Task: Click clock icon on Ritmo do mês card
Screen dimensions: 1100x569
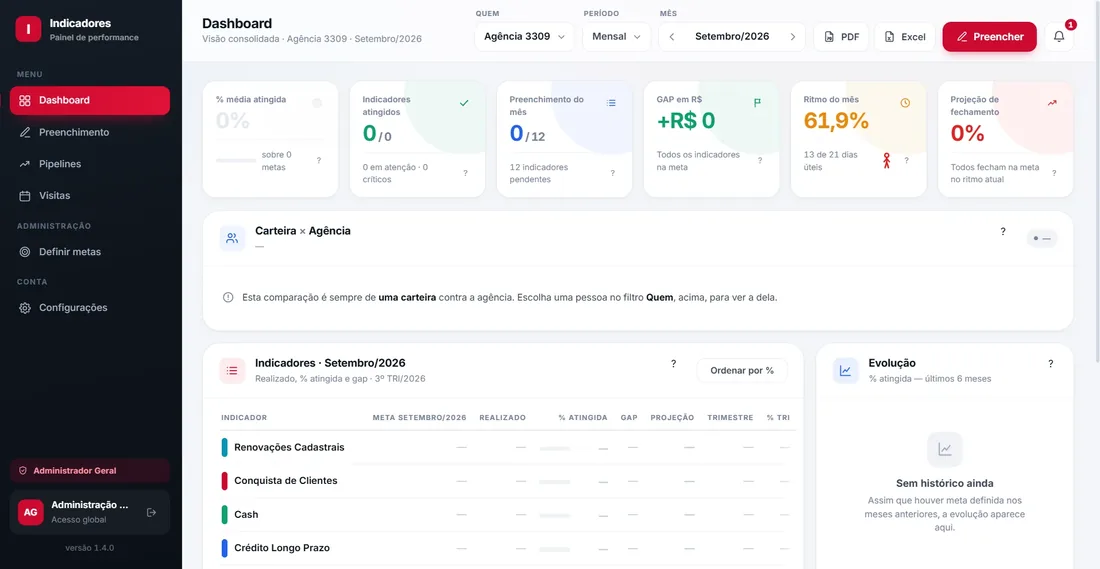Action: point(905,103)
